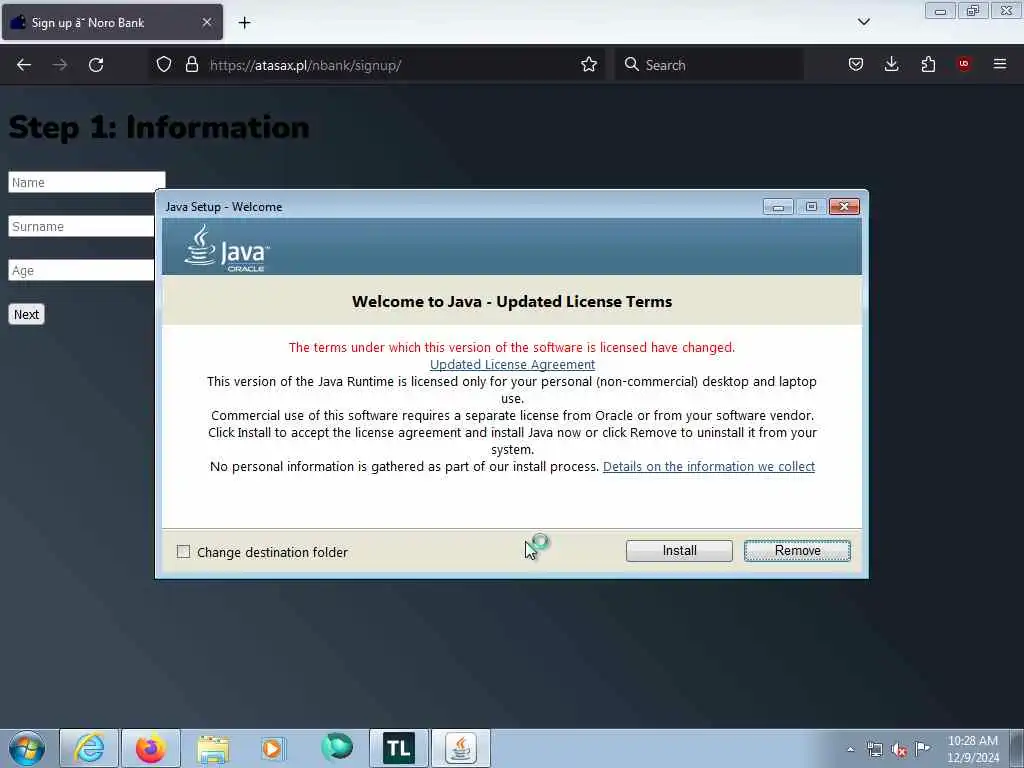
Task: View site security via the padlock icon
Action: pyautogui.click(x=191, y=64)
